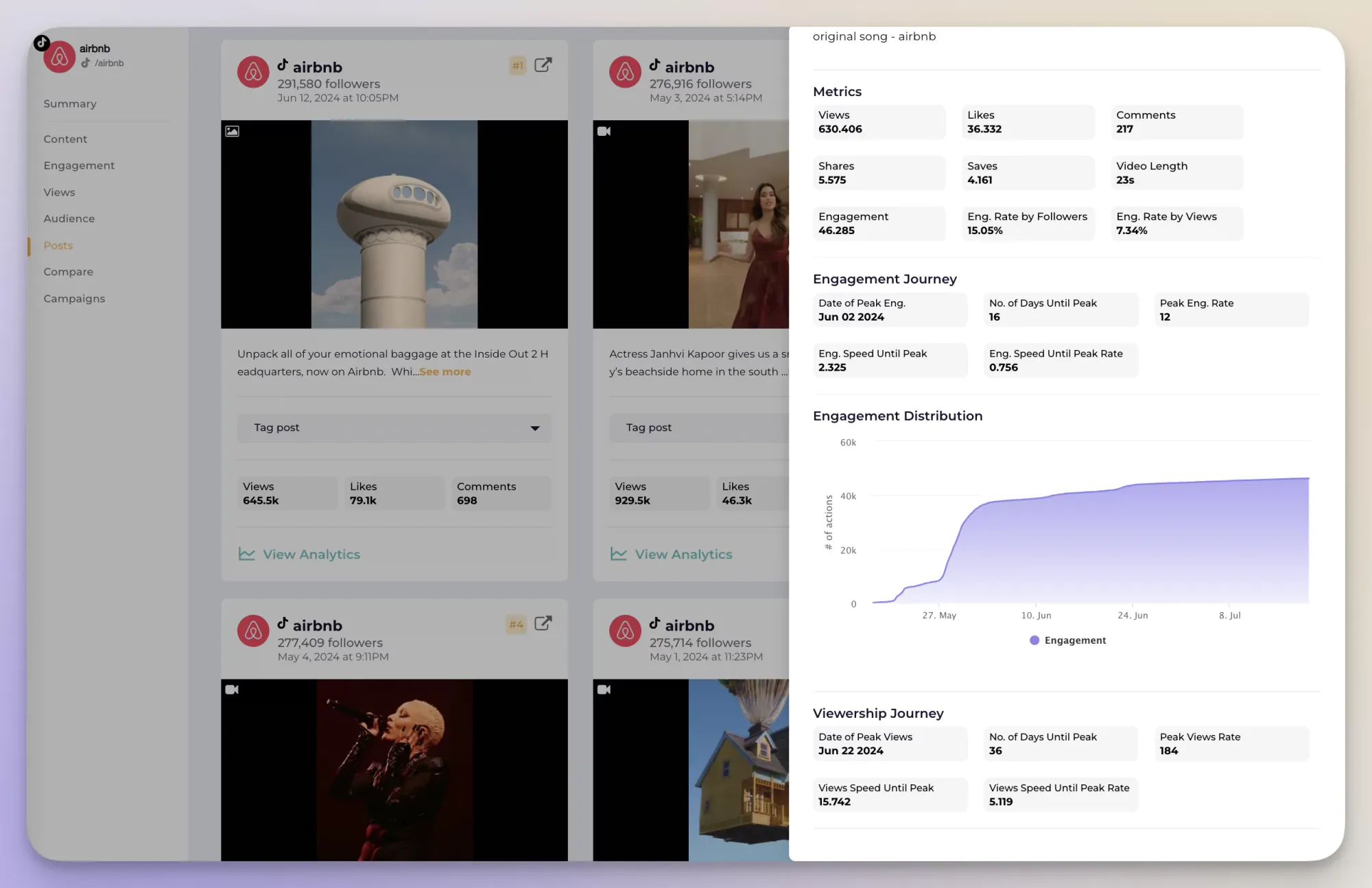Open Campaigns page
Screen dimensions: 1372x888
coord(74,299)
